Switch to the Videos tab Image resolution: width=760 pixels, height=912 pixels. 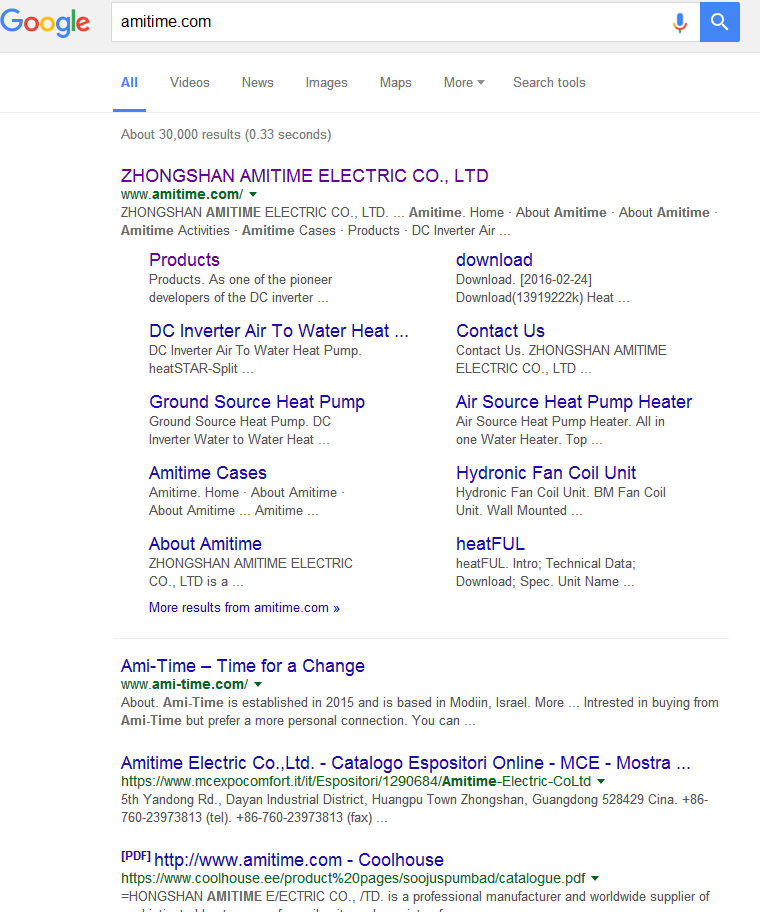[x=190, y=83]
